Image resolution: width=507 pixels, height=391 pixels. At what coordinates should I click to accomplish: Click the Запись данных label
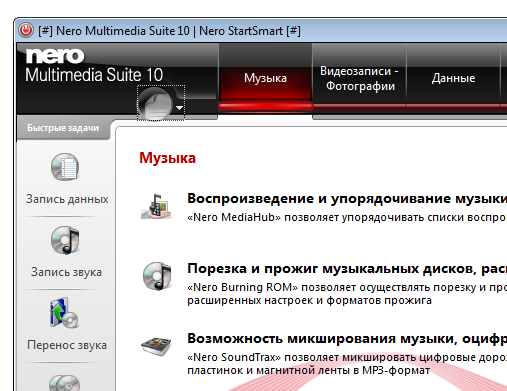[x=67, y=199]
